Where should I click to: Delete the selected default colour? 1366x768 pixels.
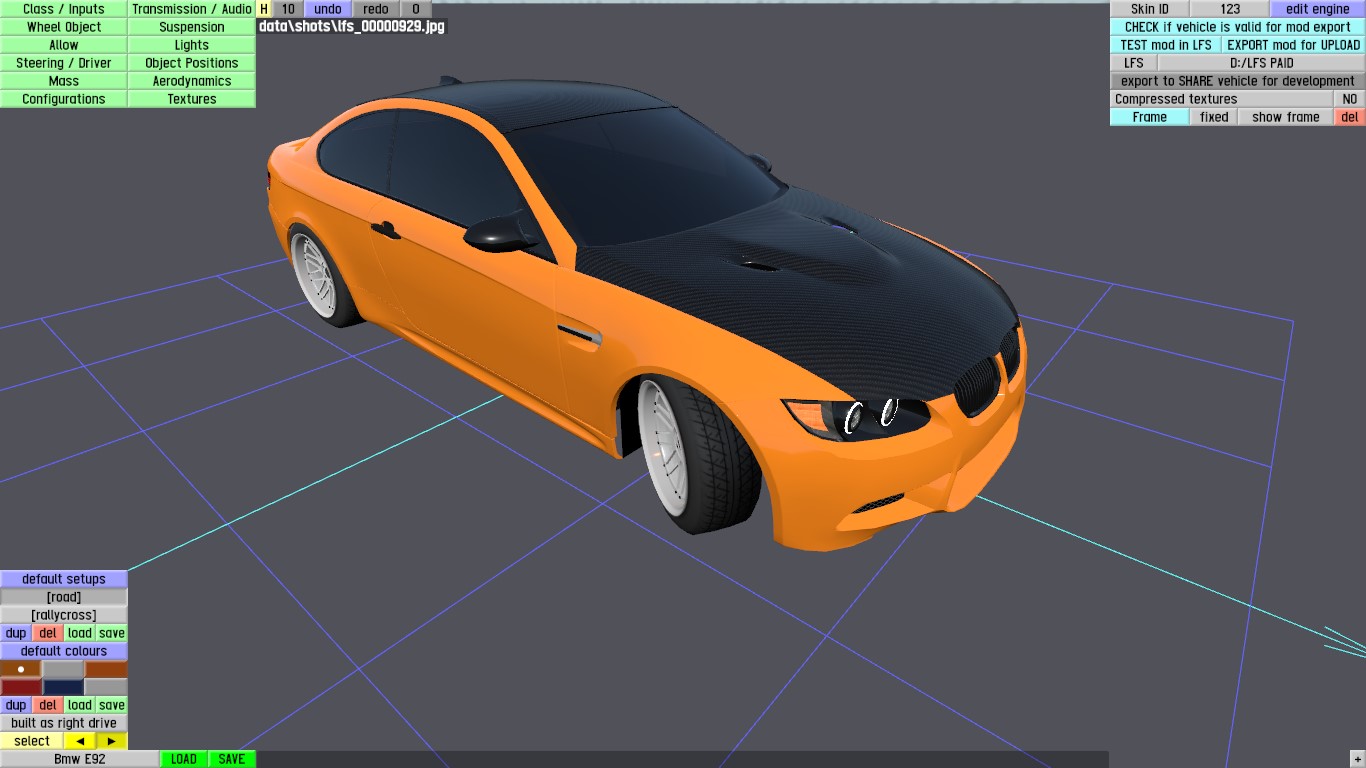(48, 705)
